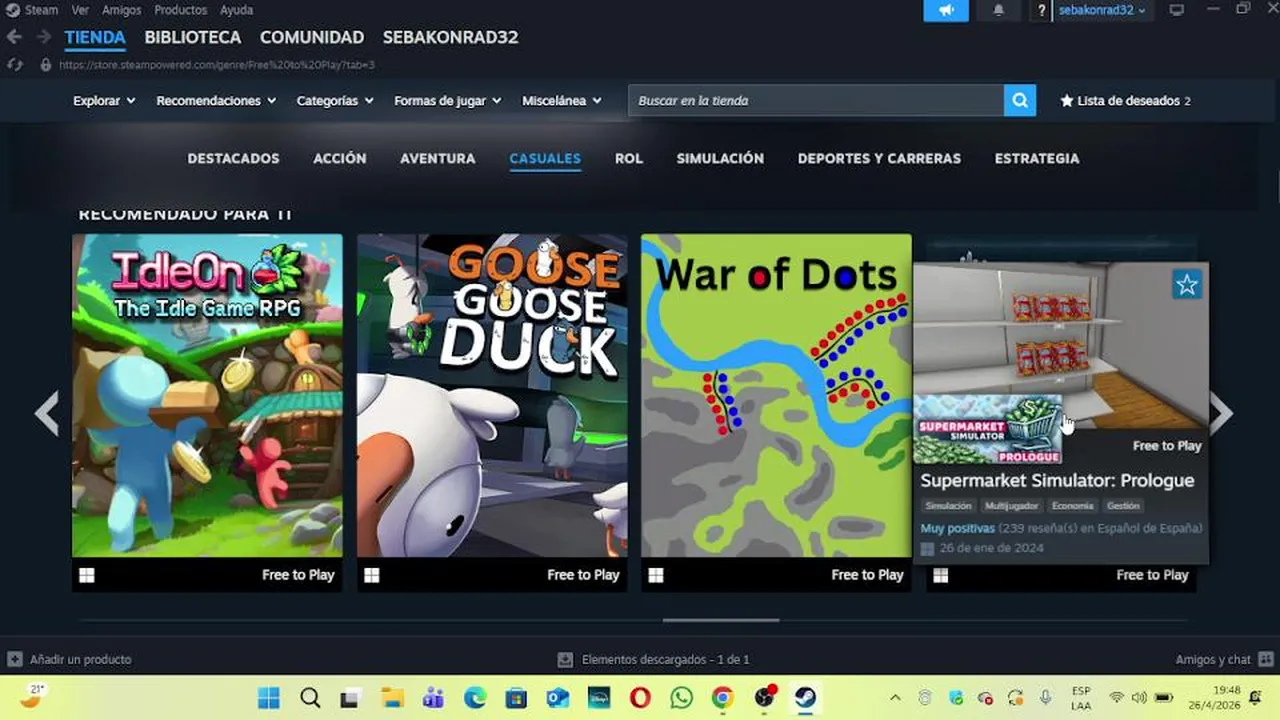Show previous recommended games with left arrow
The image size is (1280, 720).
[47, 413]
